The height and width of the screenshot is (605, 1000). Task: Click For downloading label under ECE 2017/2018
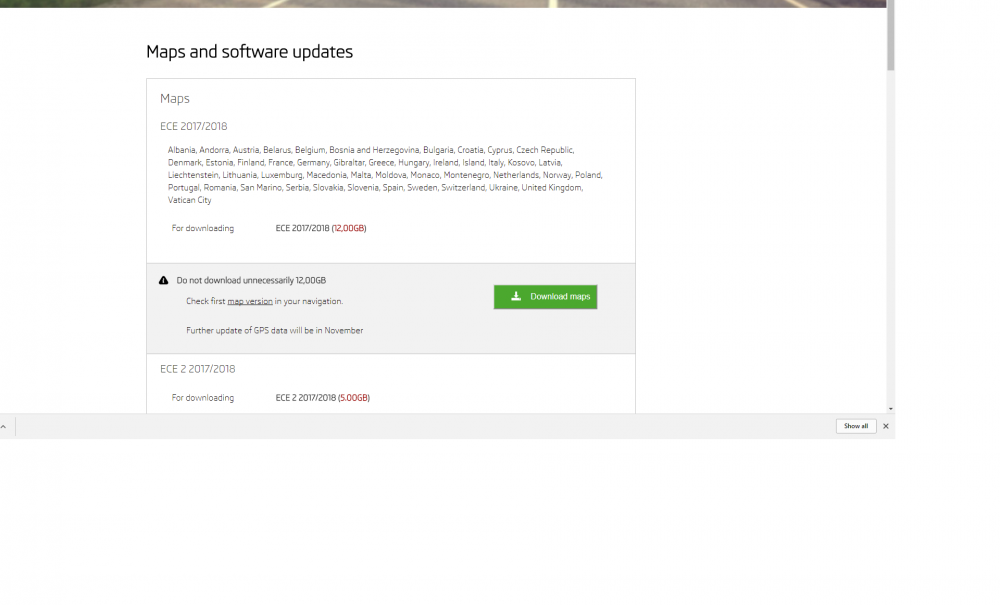click(x=203, y=228)
